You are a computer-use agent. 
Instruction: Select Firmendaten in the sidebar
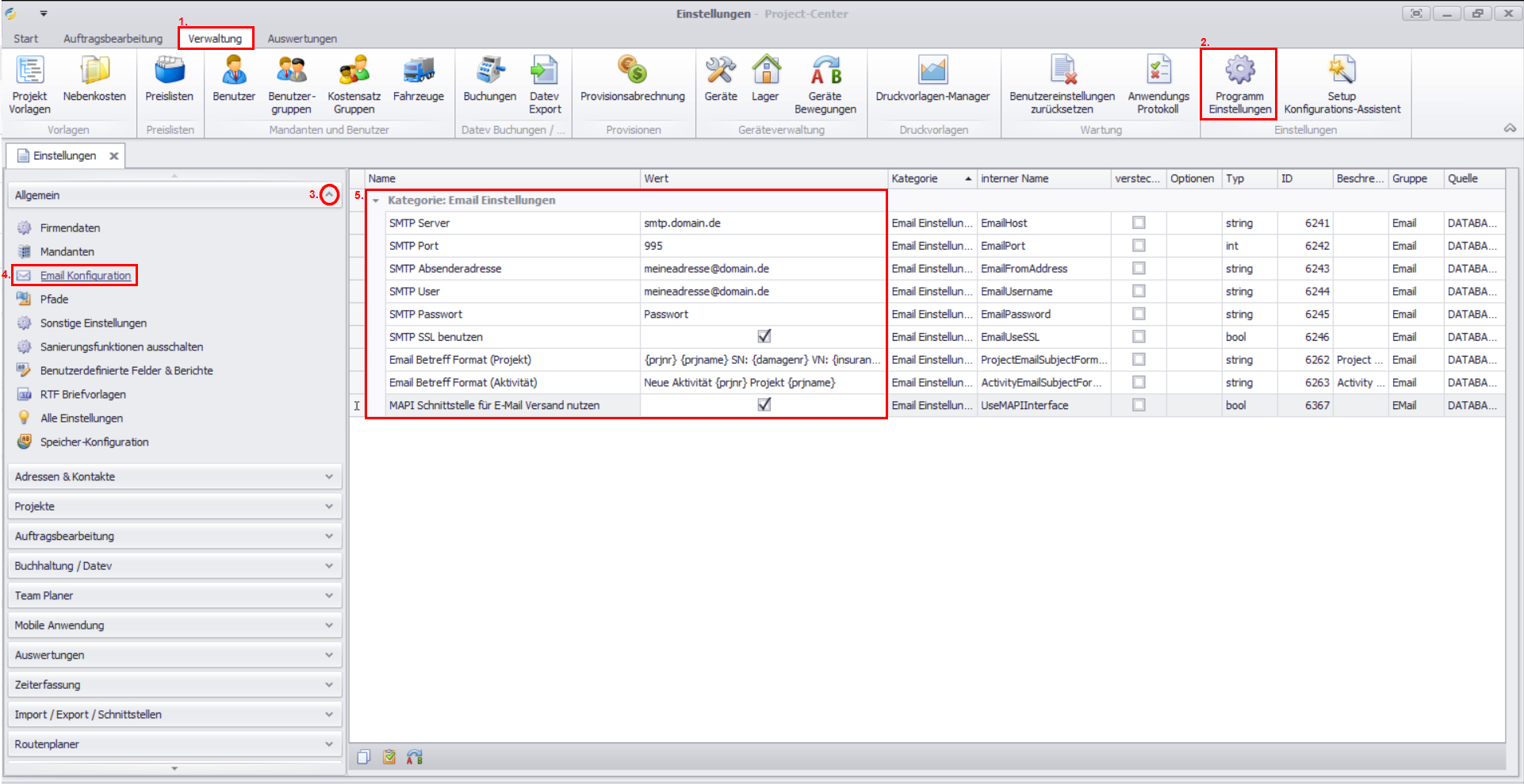coord(70,228)
